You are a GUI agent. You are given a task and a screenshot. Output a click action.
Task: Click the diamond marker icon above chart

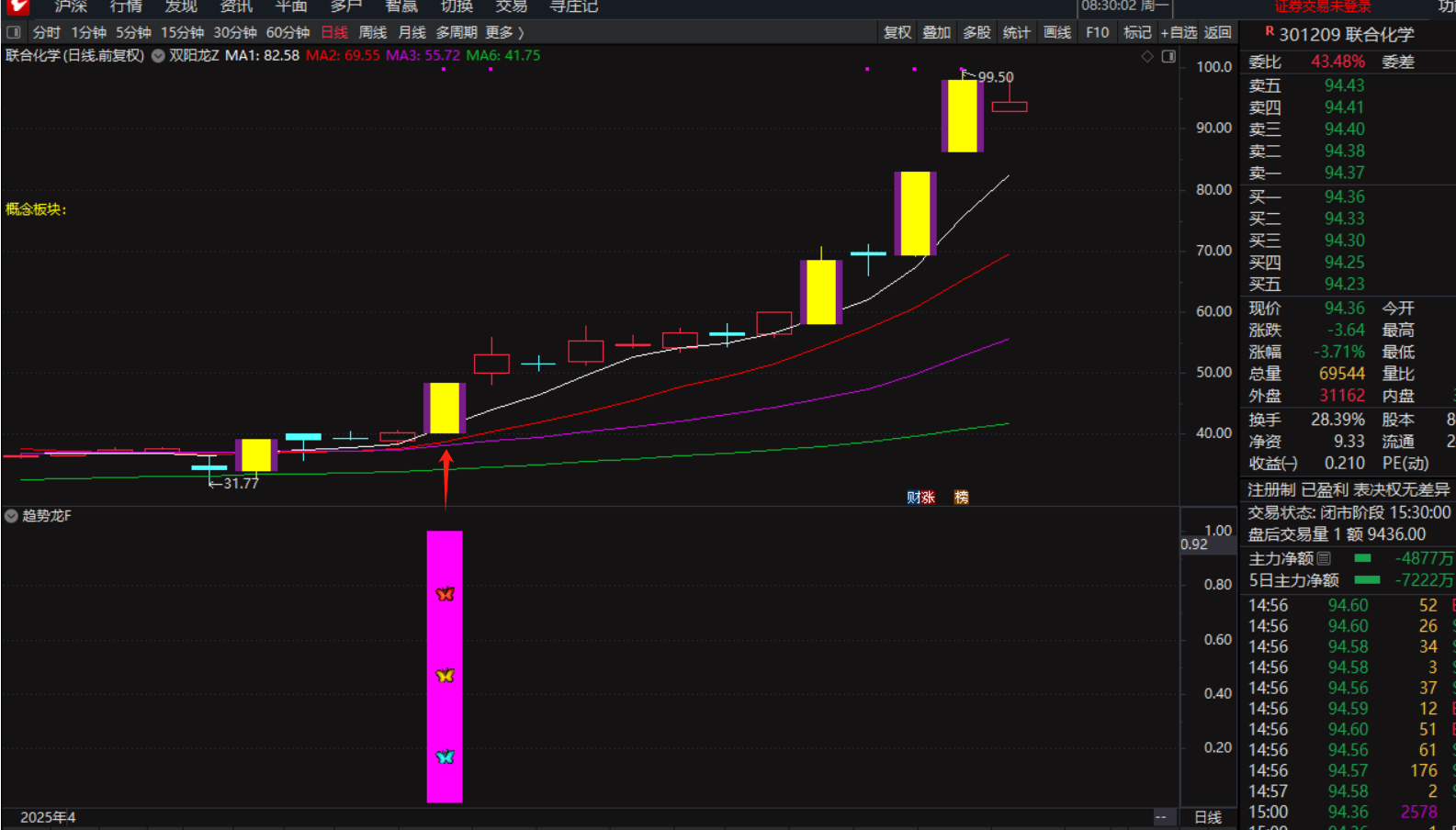pos(1147,57)
